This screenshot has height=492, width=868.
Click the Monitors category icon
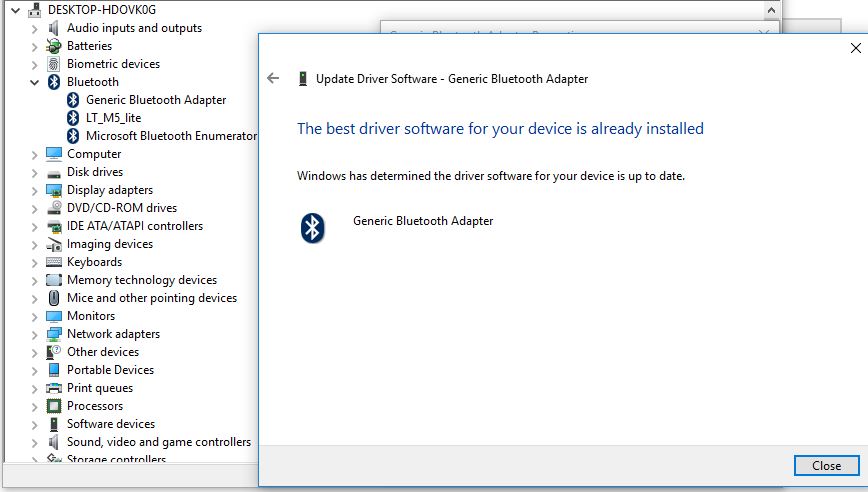click(x=54, y=316)
